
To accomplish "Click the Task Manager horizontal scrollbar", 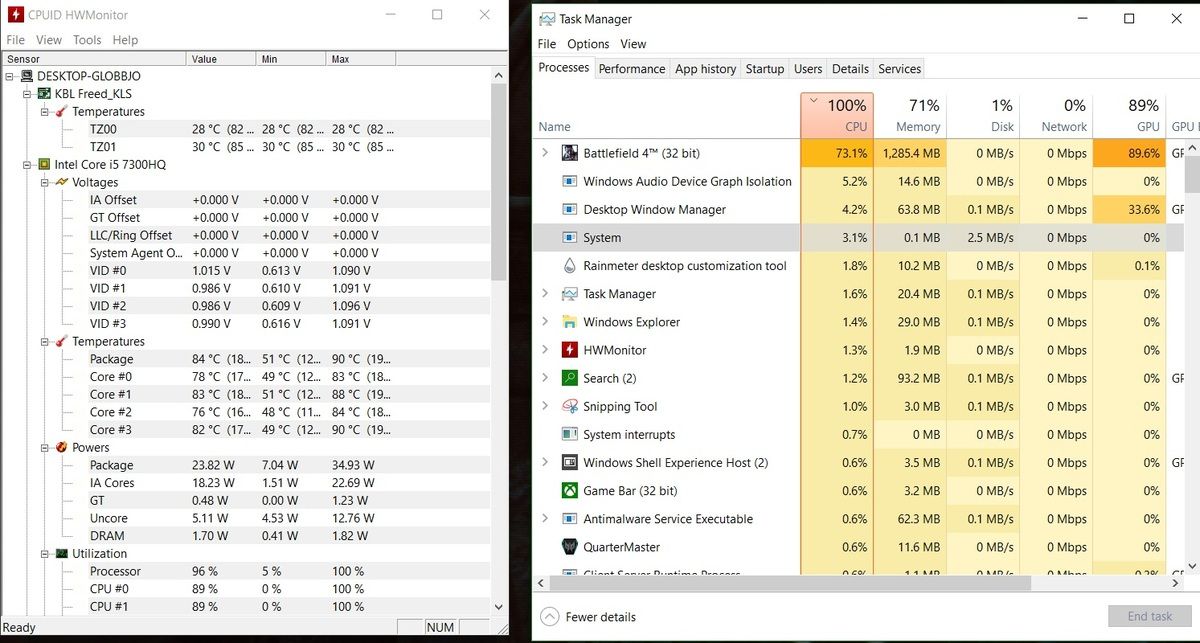I will point(792,583).
